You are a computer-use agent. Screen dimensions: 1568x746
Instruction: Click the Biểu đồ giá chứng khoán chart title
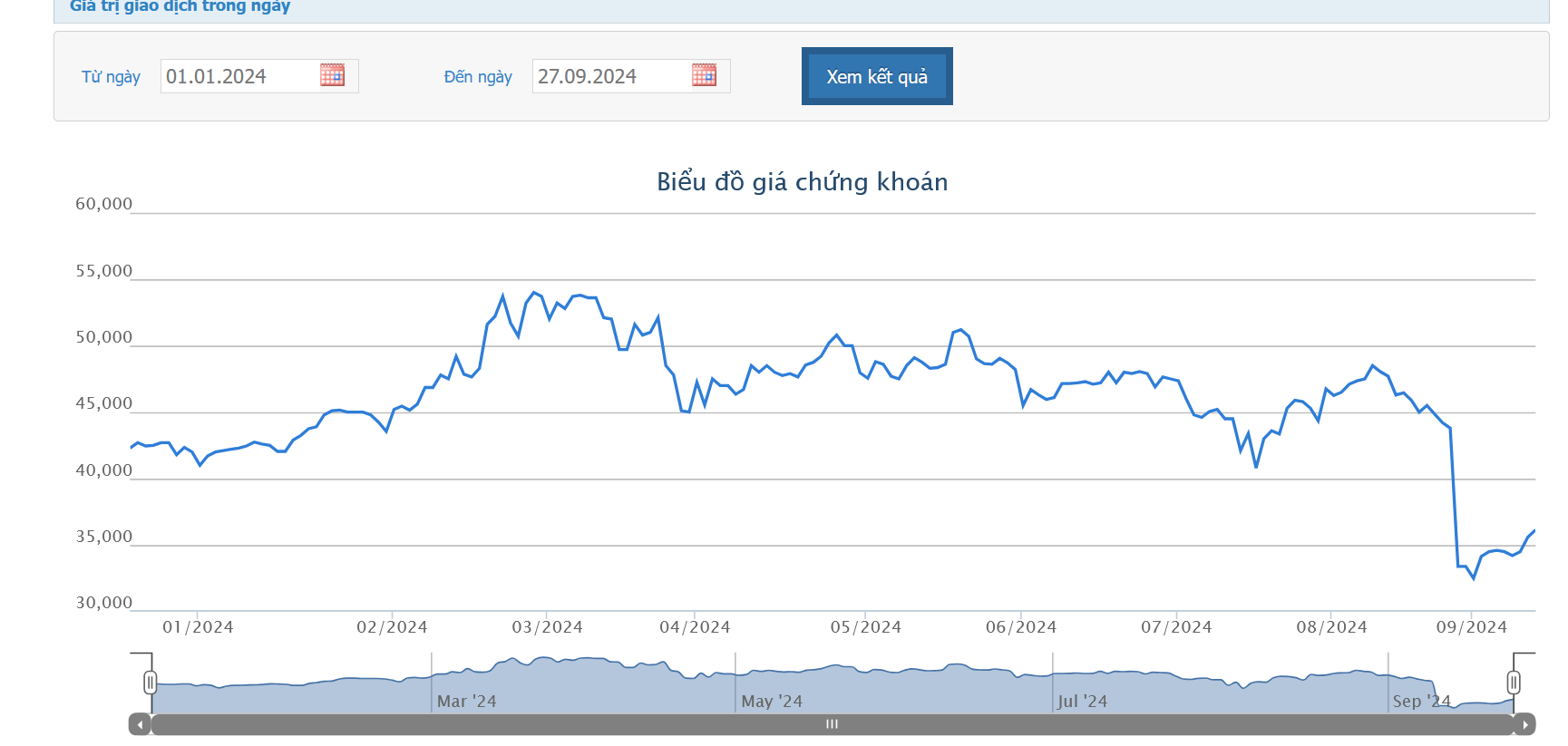tap(802, 182)
